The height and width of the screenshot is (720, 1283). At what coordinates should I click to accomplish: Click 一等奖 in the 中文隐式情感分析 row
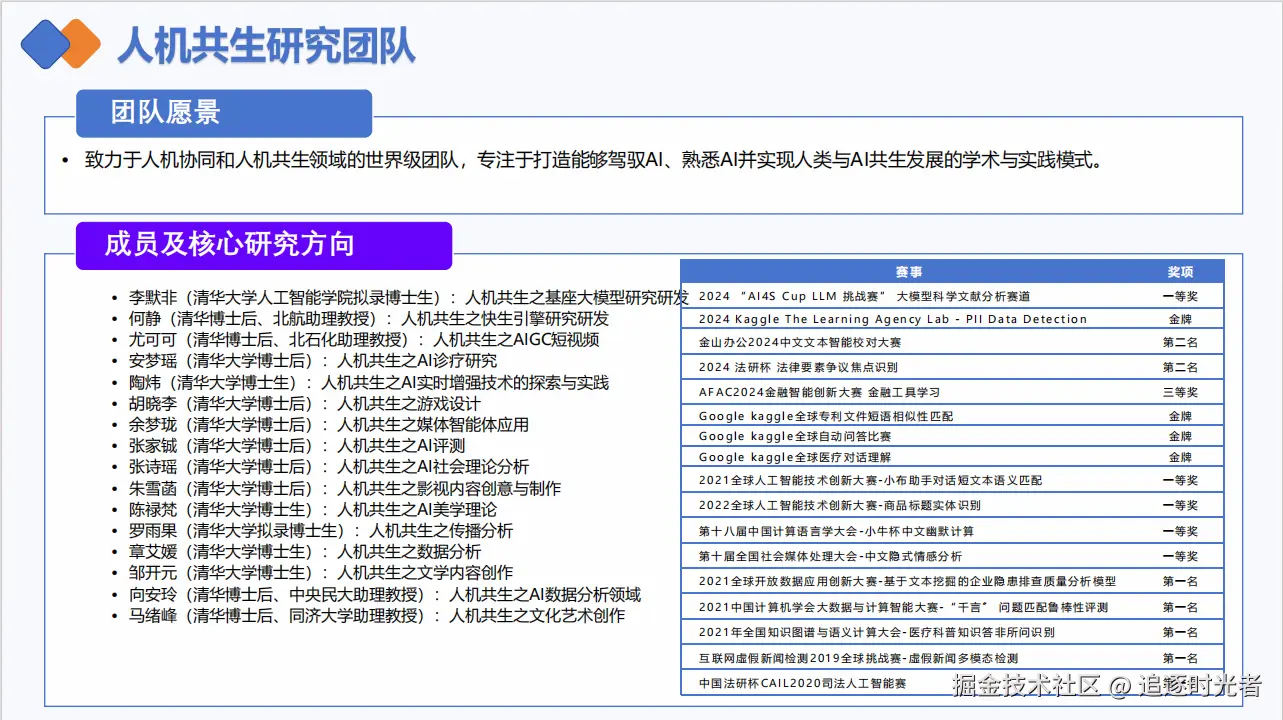pos(1180,556)
